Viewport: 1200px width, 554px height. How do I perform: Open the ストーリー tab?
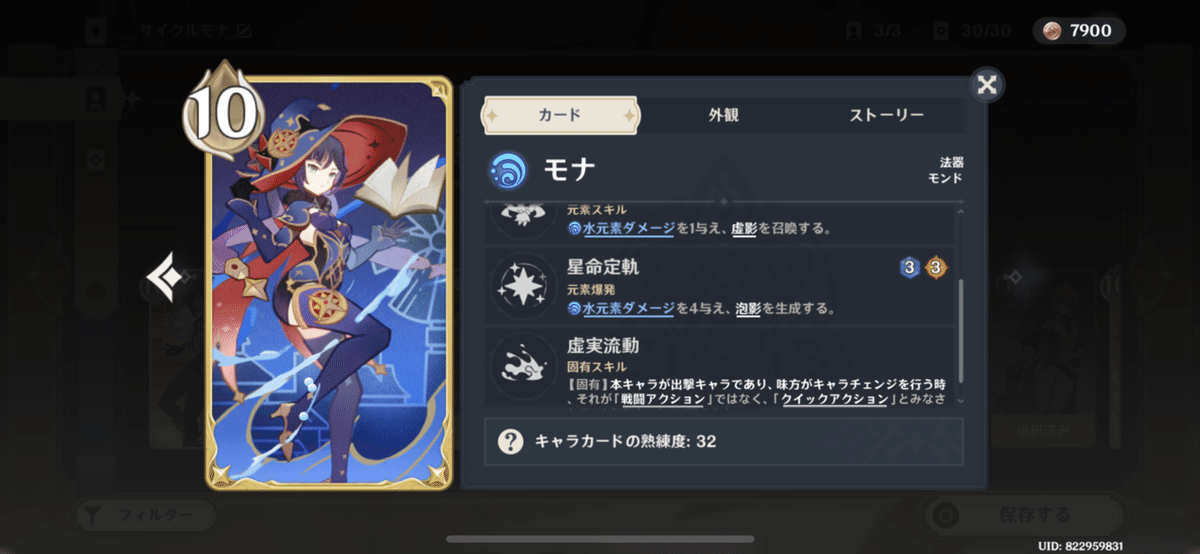(x=887, y=115)
